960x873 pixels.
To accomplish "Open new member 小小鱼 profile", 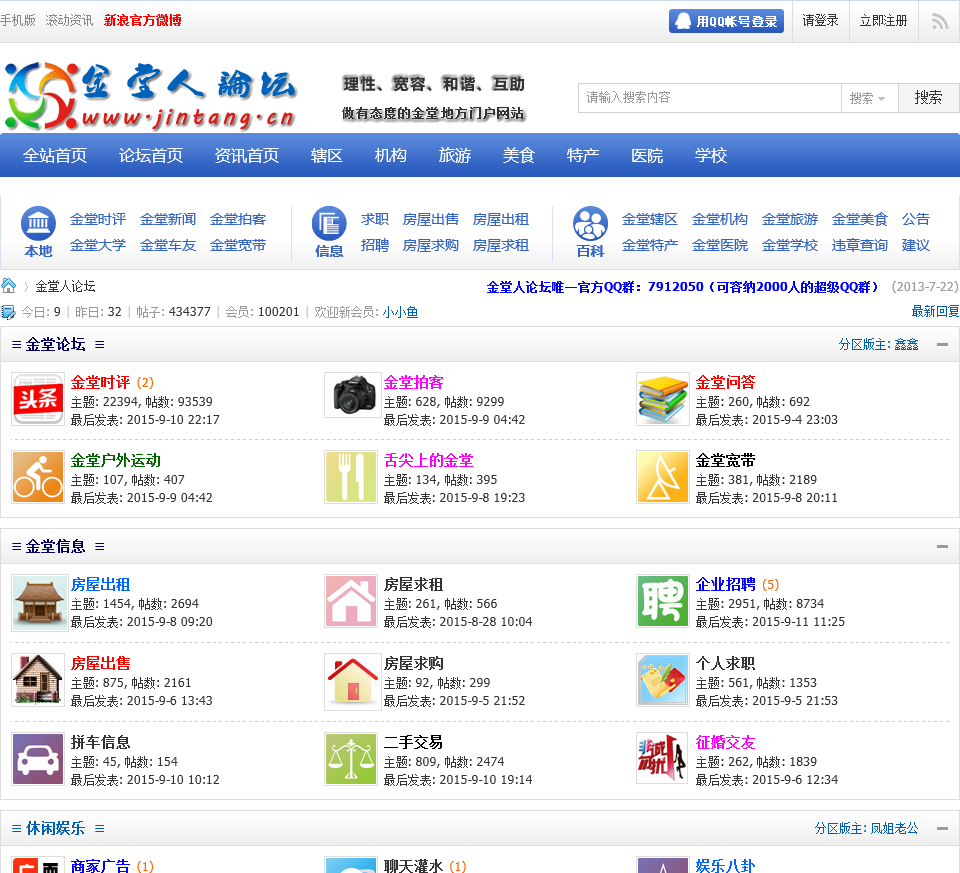I will 400,312.
